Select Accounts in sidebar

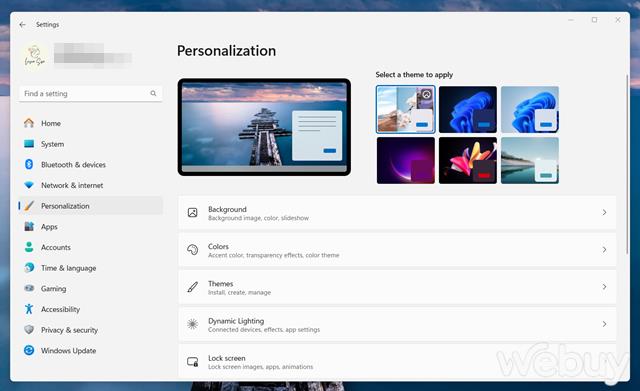coord(91,247)
